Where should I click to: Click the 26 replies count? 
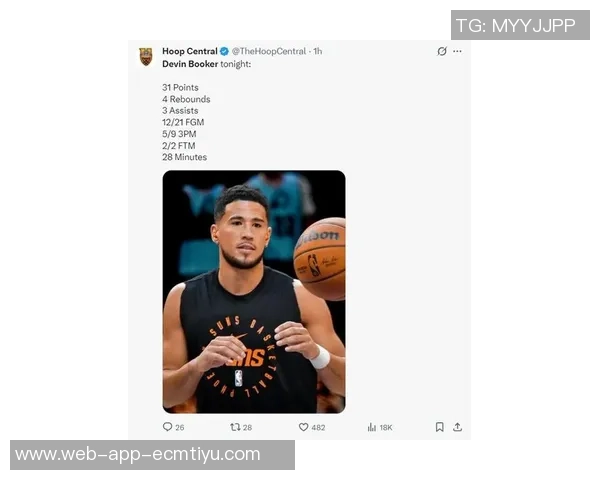tap(180, 428)
